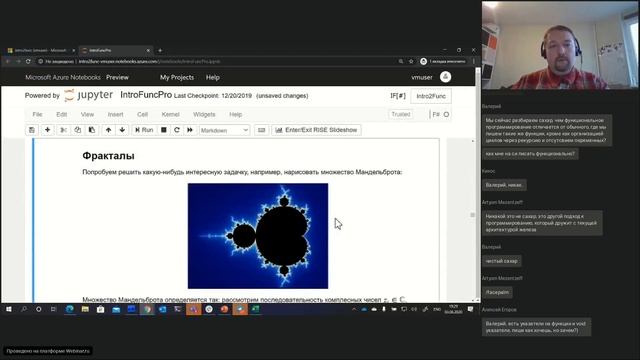
Task: Move selected cell down with arrow icon
Action: [x=122, y=130]
